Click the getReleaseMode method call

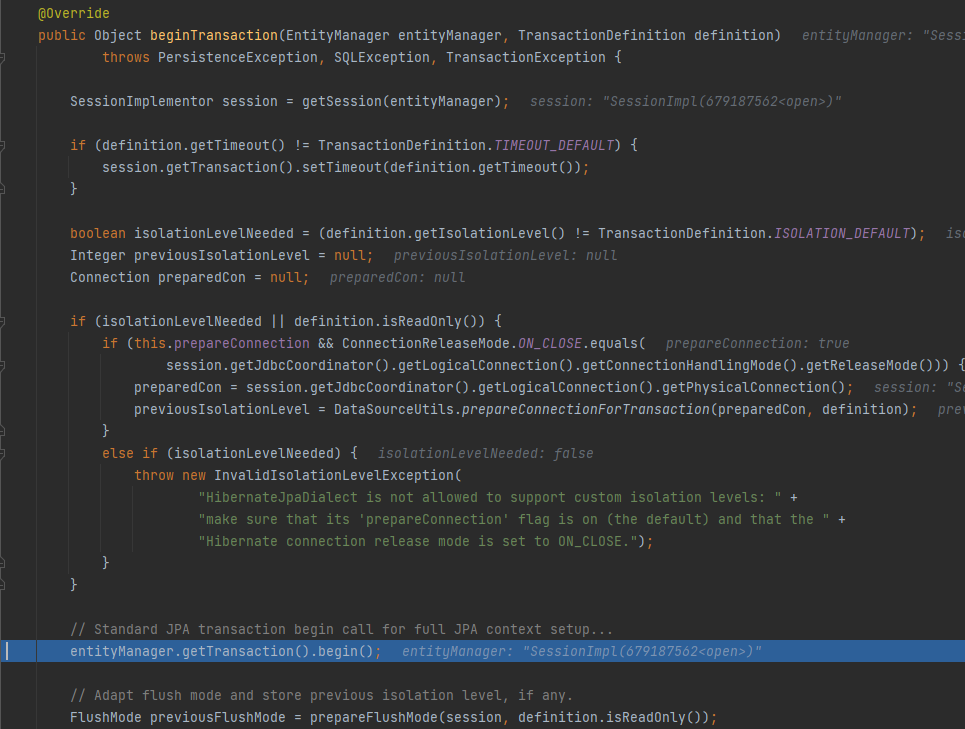pyautogui.click(x=862, y=366)
